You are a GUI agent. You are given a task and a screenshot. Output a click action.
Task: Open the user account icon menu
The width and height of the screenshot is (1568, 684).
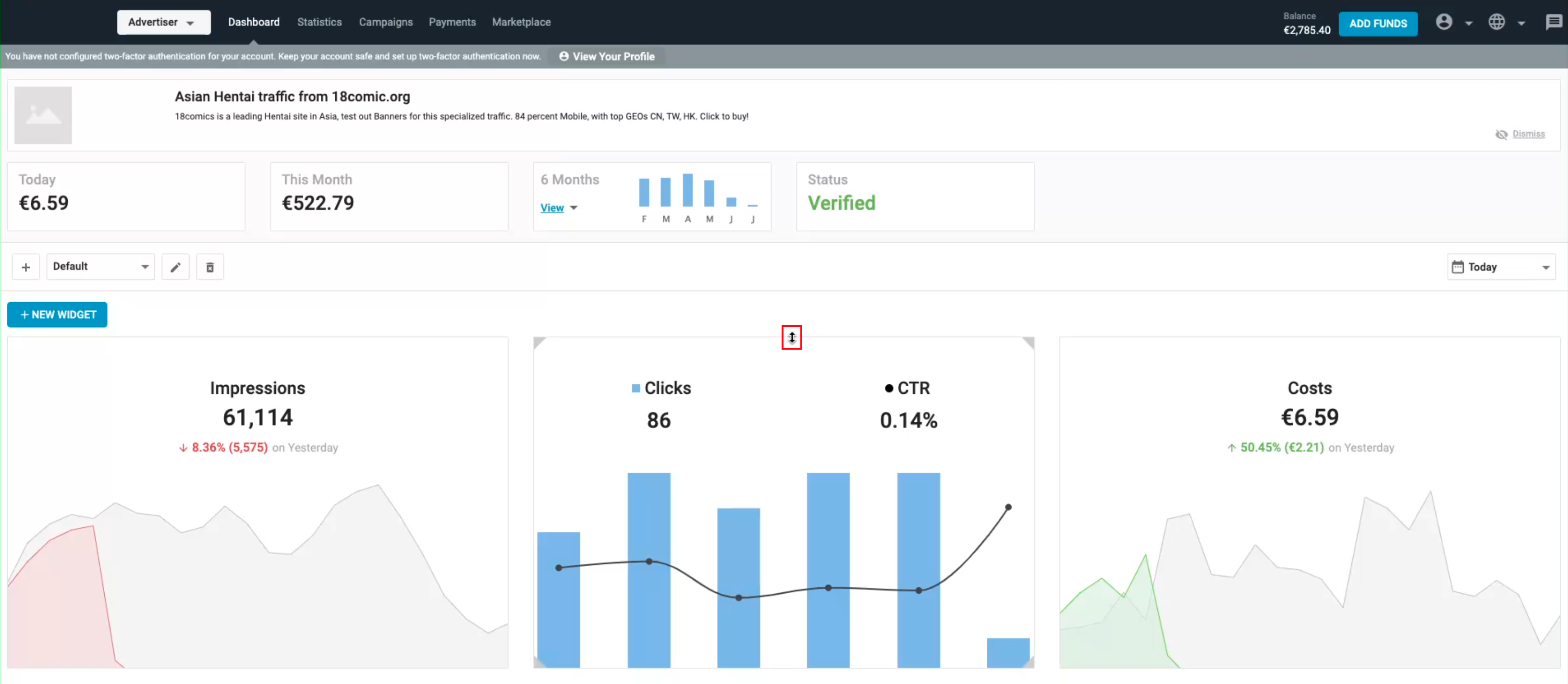pos(1444,23)
